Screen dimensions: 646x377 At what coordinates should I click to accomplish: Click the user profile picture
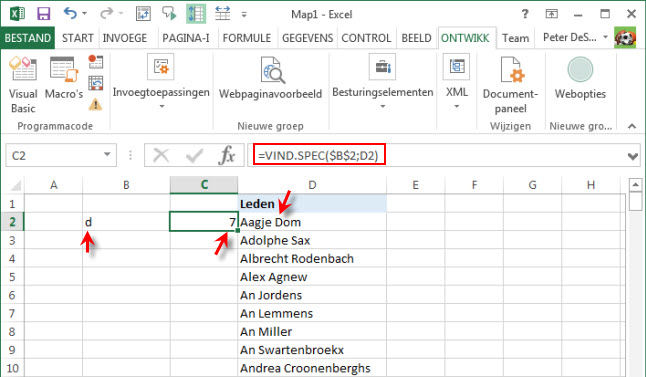click(625, 37)
